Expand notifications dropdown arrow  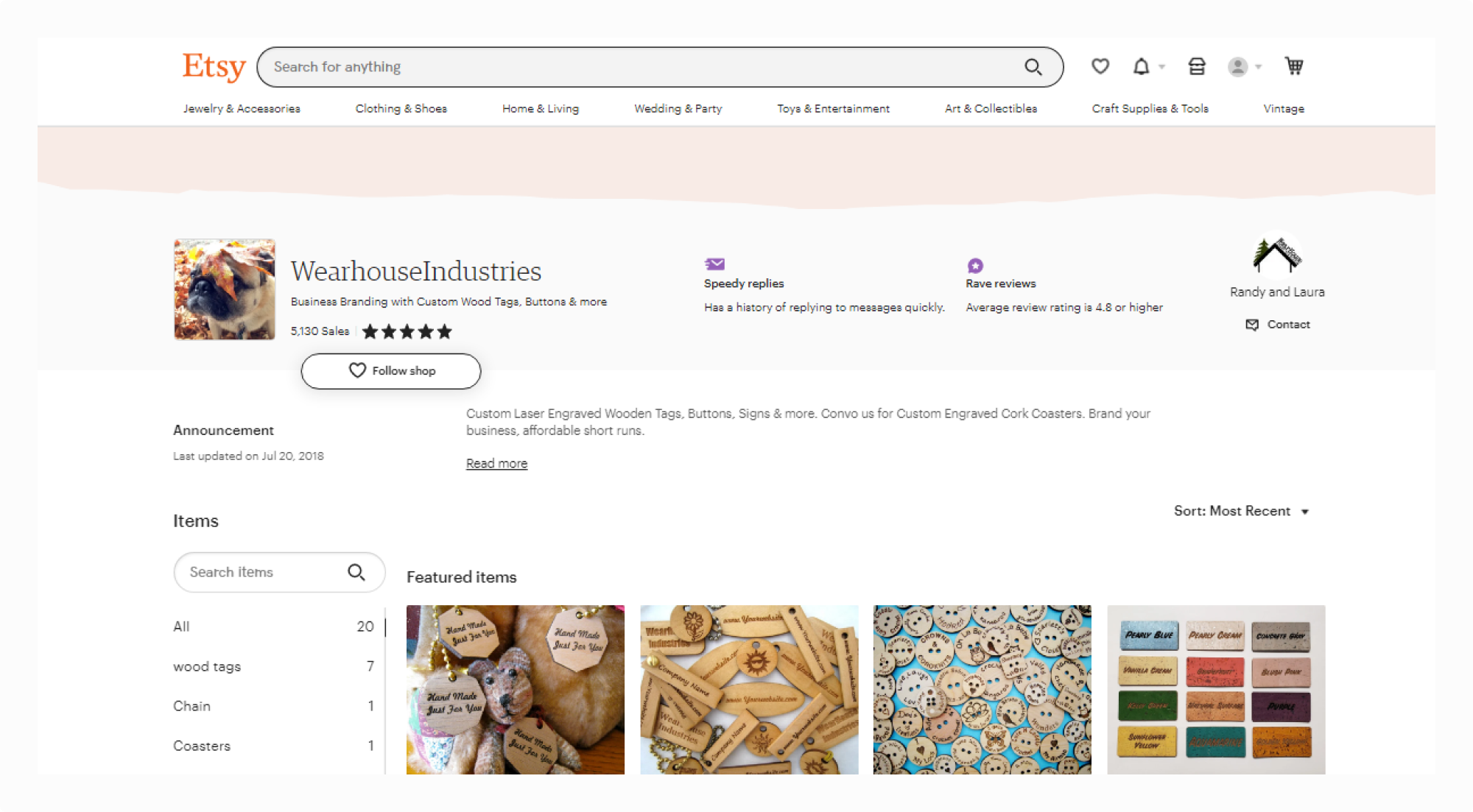1161,67
